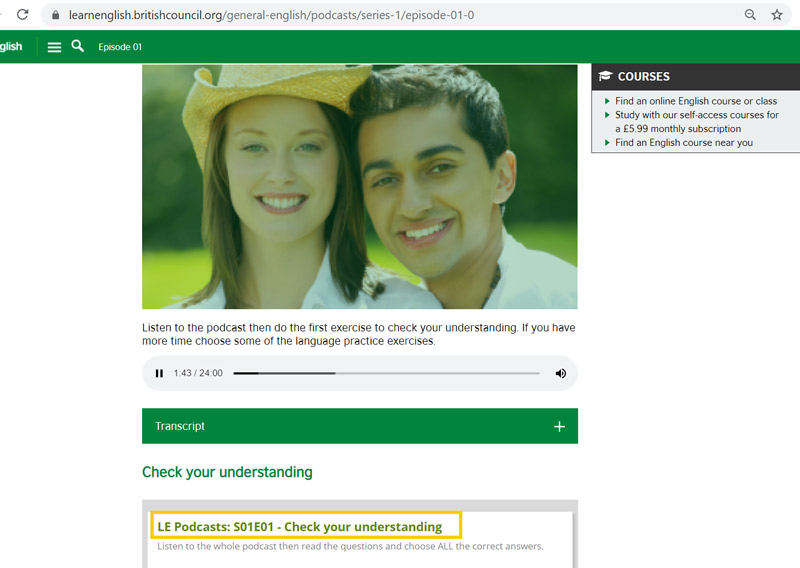Click the LearnEnglish logo in header
Image resolution: width=800 pixels, height=568 pixels.
[11, 47]
